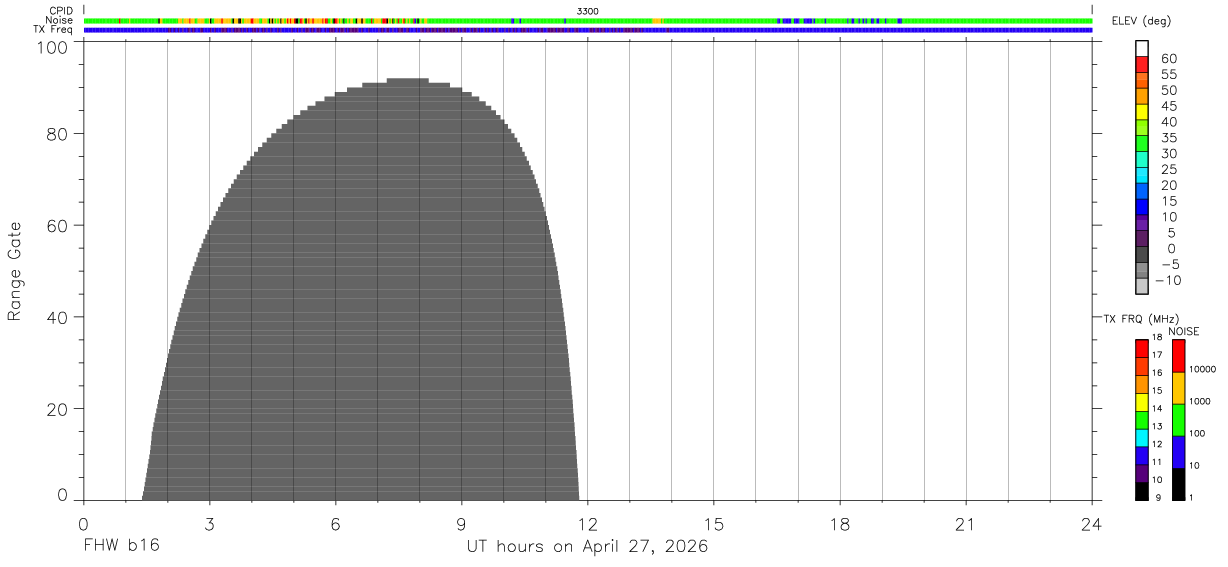The width and height of the screenshot is (1228, 567).
Task: Click the 3 tick label on UT hours axis
Action: point(209,524)
